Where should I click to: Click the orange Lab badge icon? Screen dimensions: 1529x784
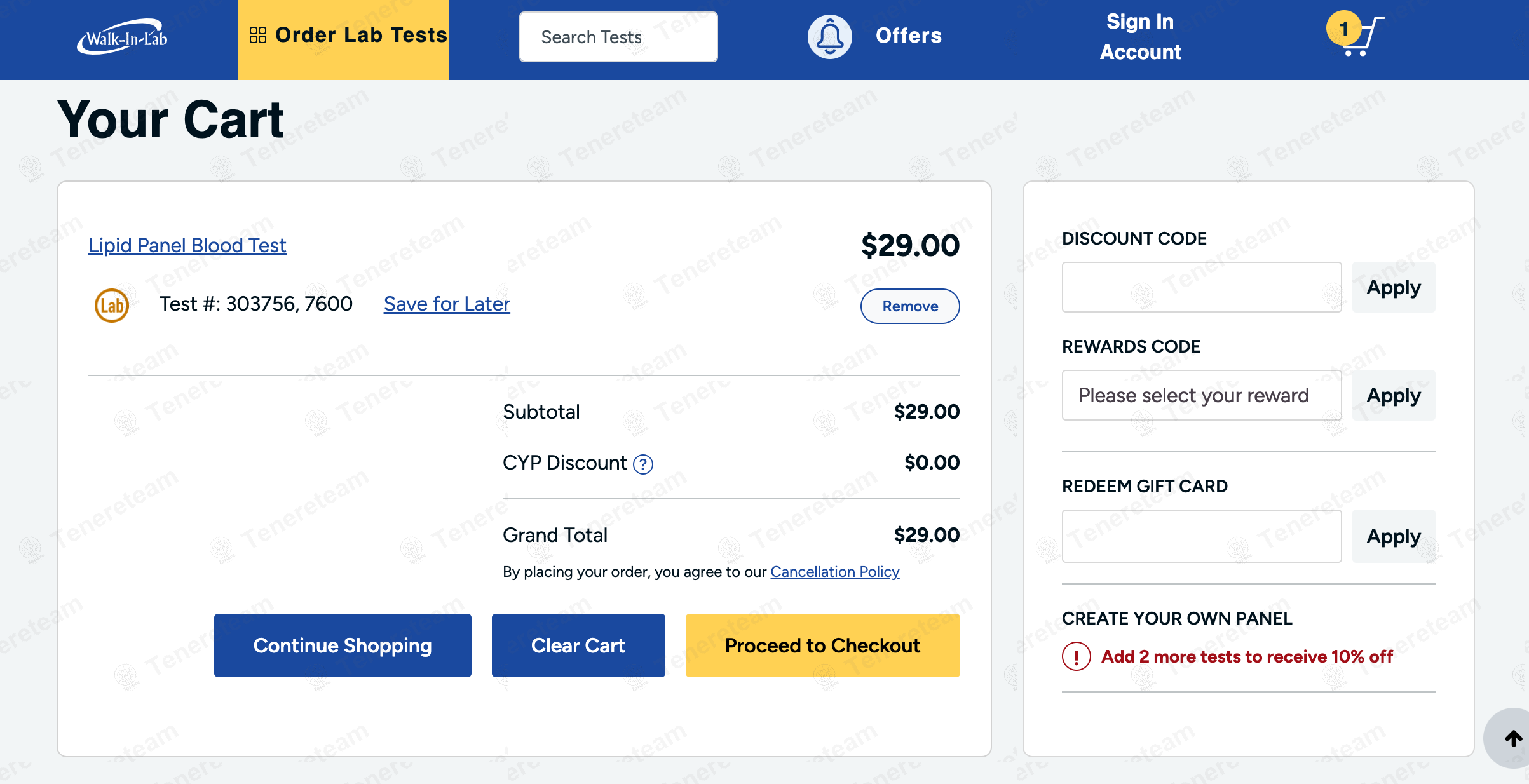point(112,306)
